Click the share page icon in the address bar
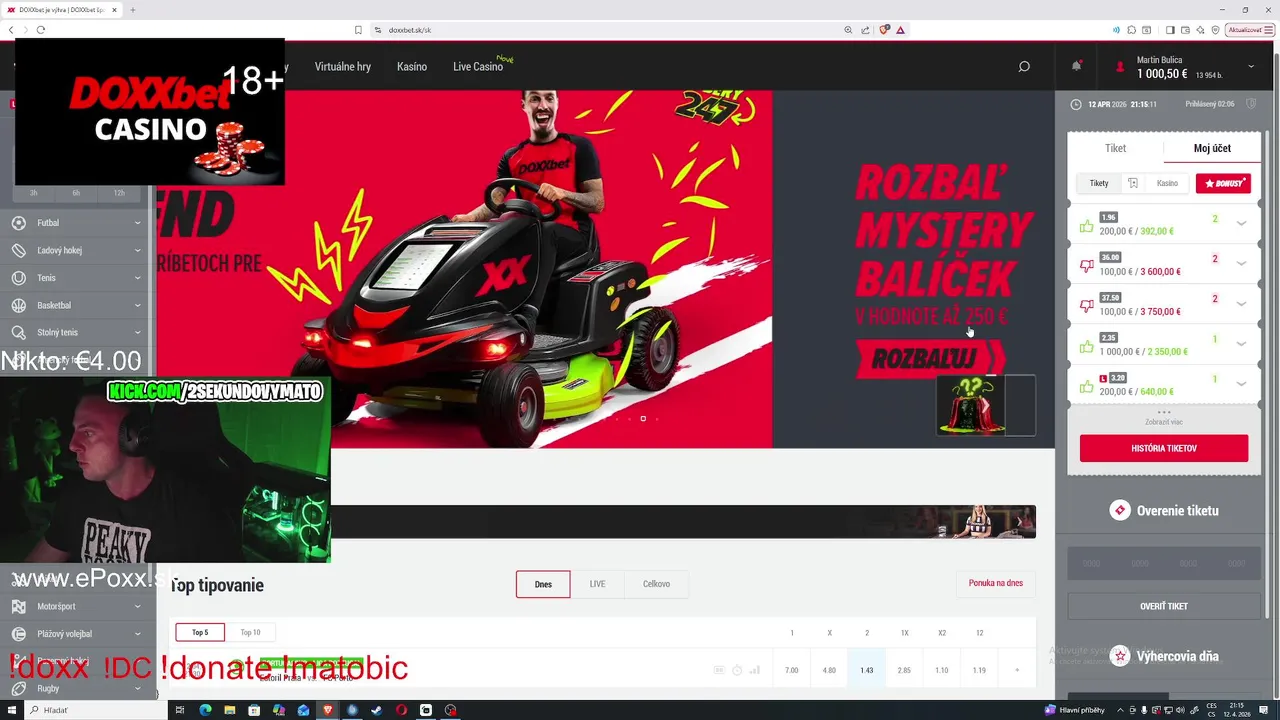The image size is (1280, 720). (865, 30)
